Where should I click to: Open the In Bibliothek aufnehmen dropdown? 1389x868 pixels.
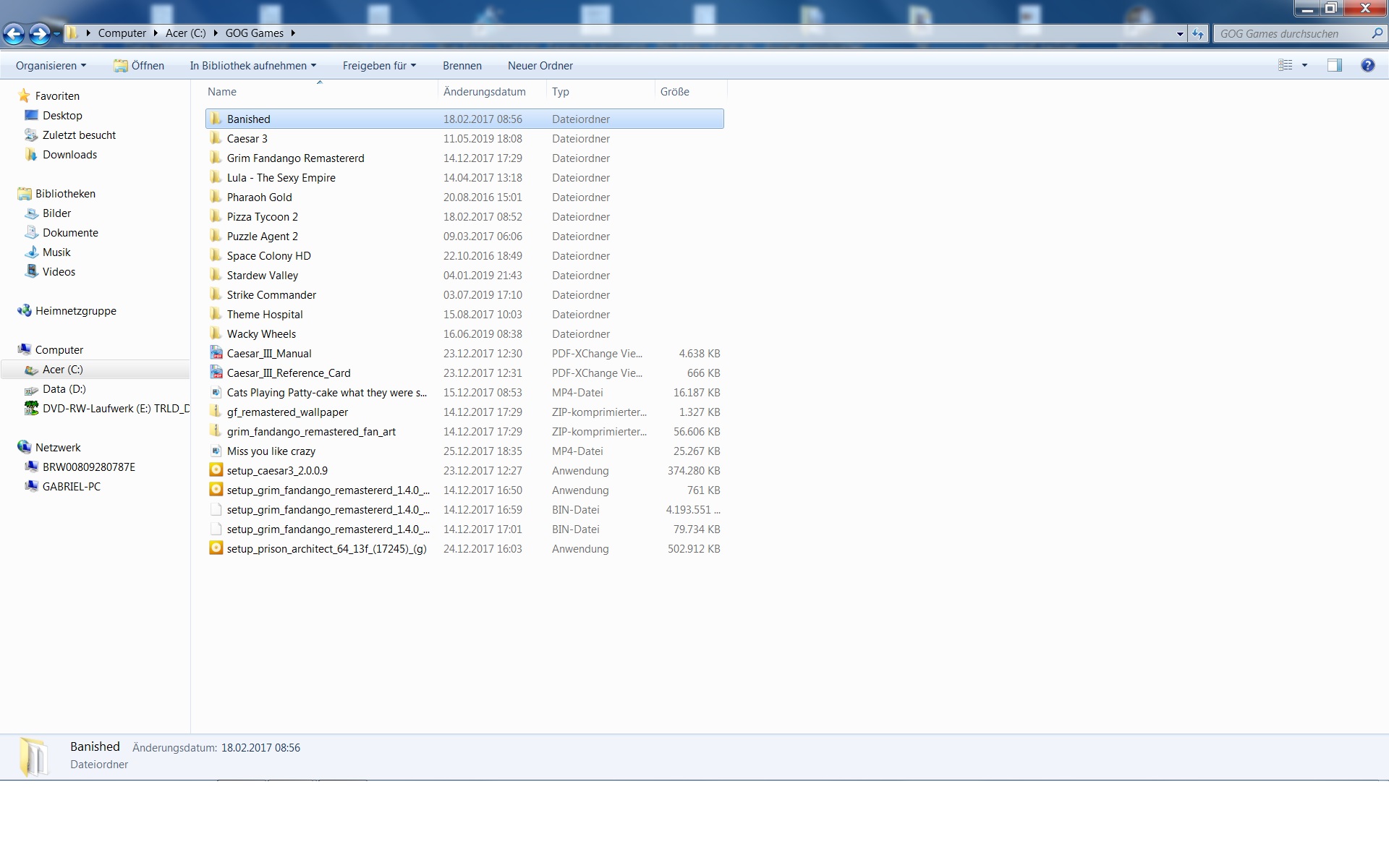(x=253, y=65)
